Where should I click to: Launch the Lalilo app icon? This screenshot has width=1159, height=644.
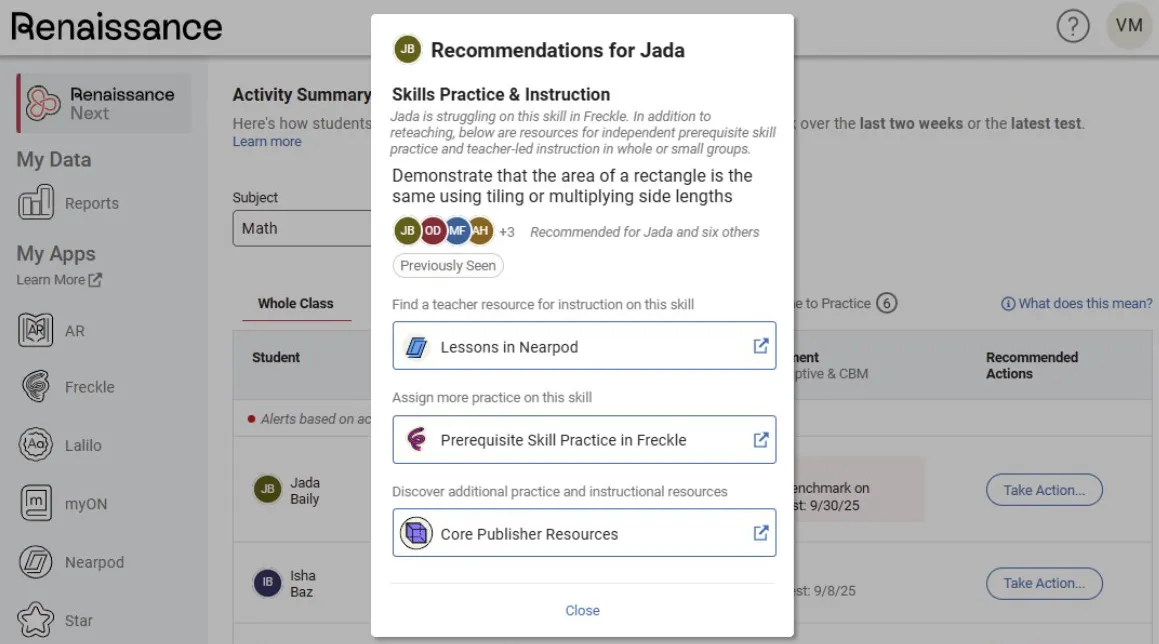click(36, 445)
